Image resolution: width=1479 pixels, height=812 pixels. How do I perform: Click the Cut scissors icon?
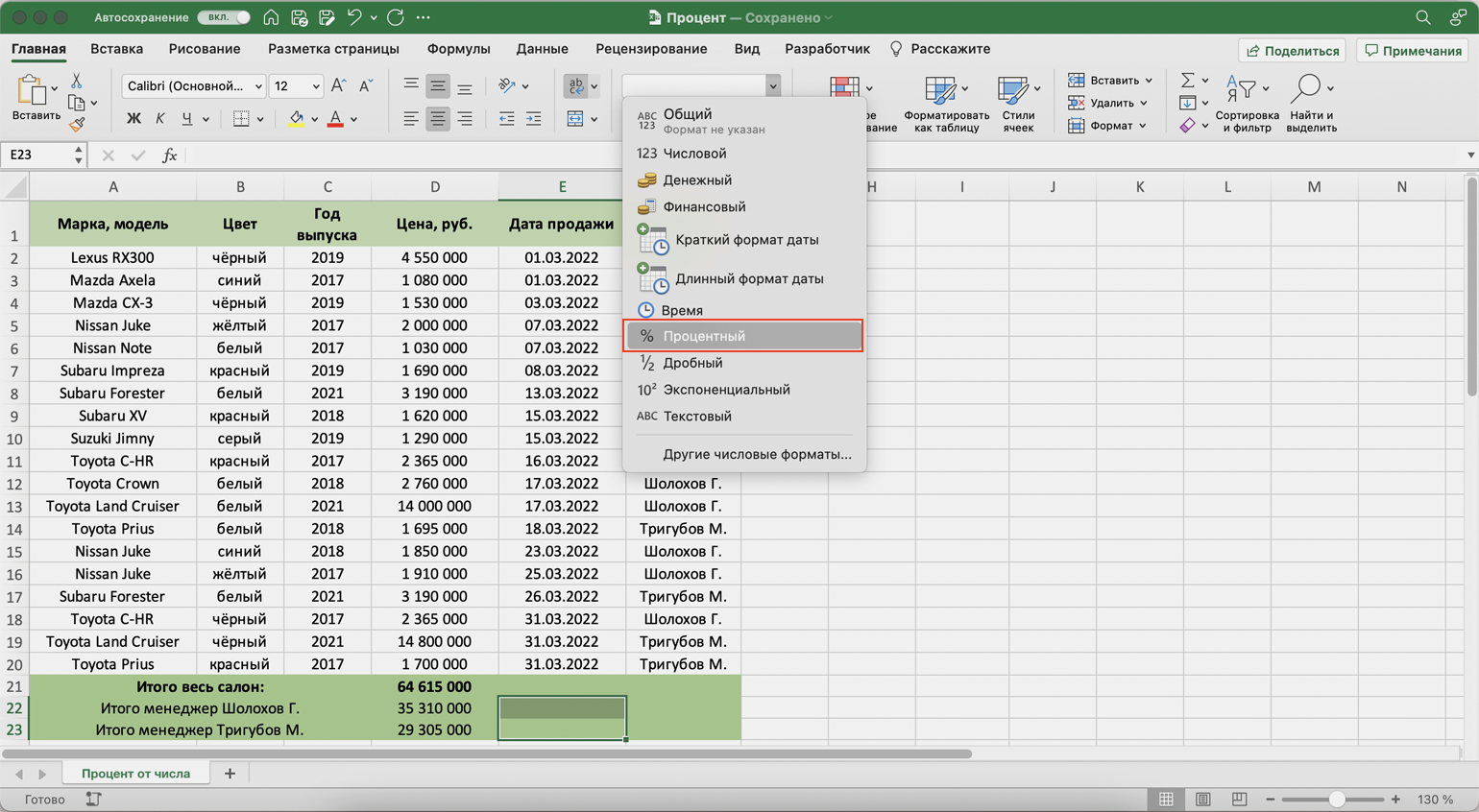coord(77,81)
